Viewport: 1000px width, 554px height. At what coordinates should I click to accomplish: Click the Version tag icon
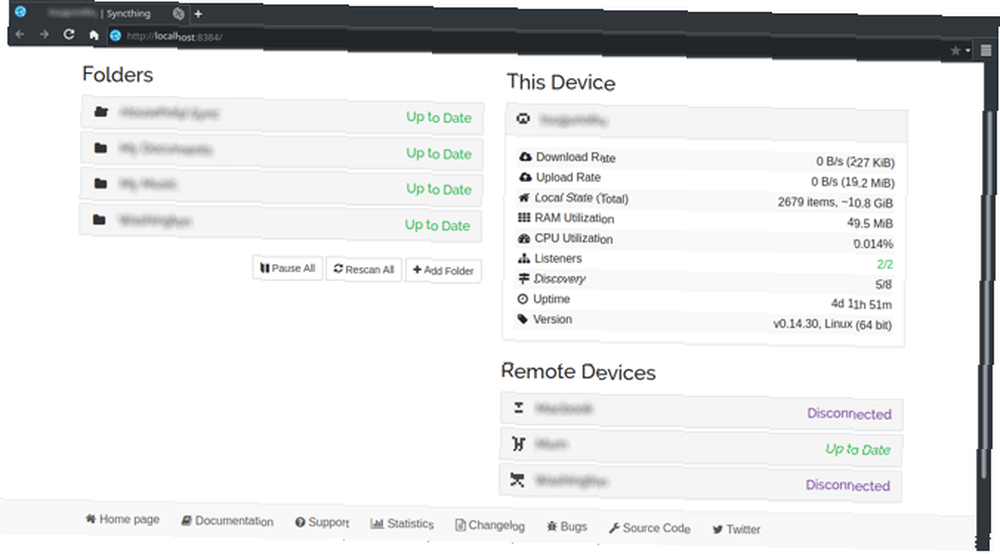[523, 319]
